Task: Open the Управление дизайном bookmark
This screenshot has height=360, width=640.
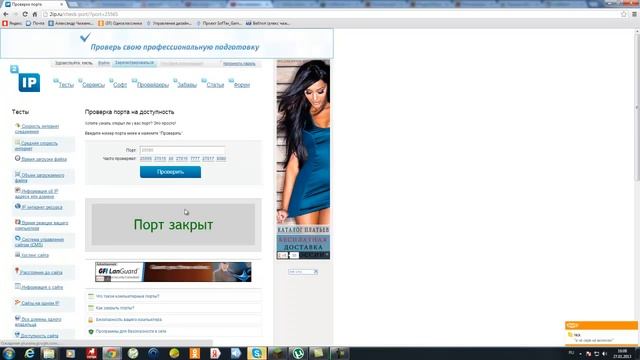Action: (169, 24)
